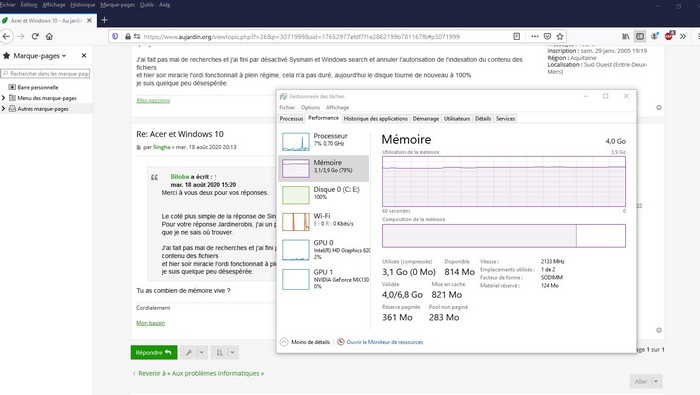Bookmark this page with the star icon

click(x=560, y=37)
